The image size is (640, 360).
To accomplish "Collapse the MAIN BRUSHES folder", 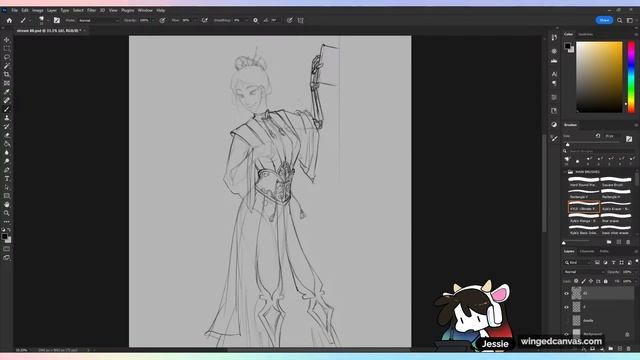I will [565, 172].
